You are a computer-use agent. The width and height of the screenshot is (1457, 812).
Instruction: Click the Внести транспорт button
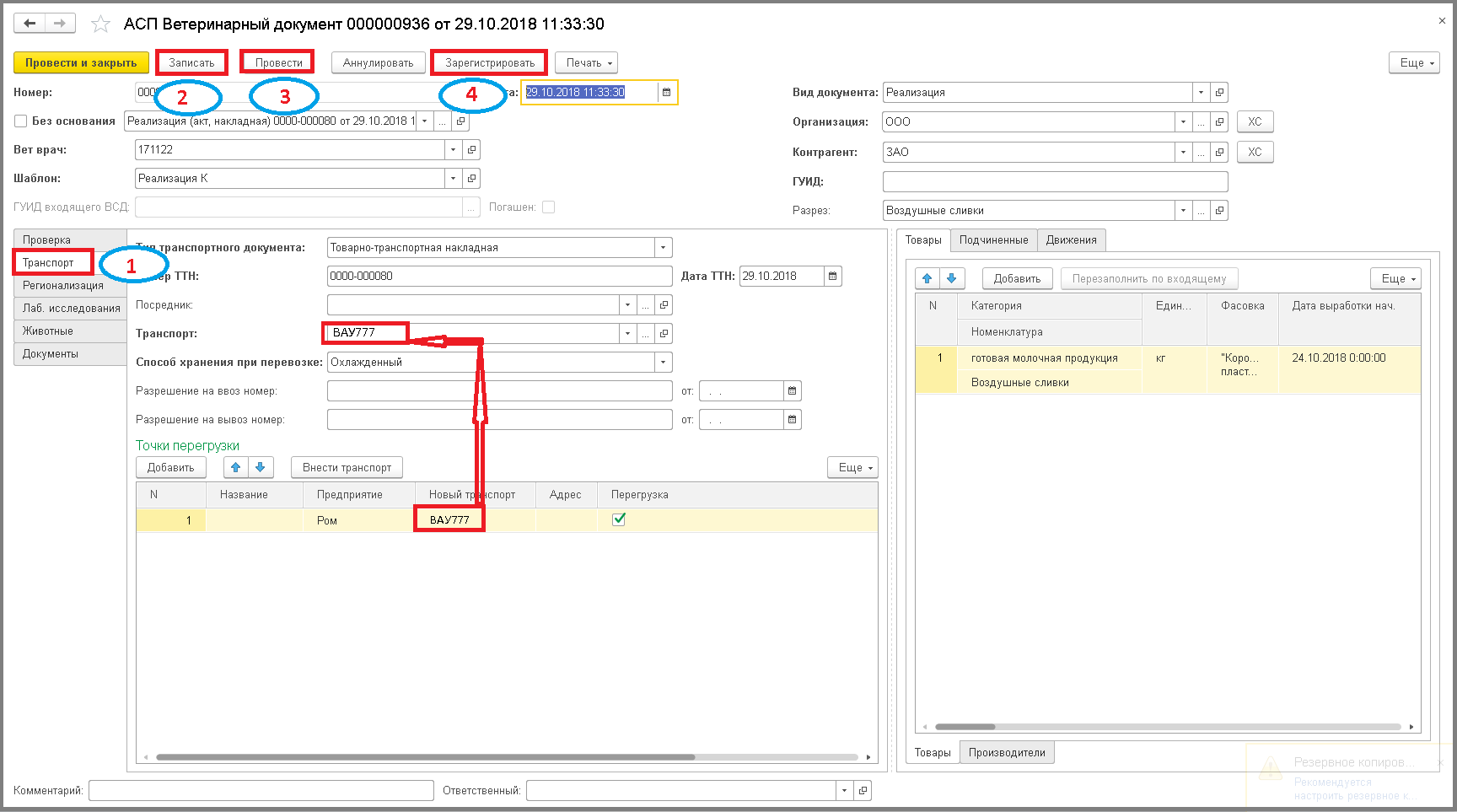(347, 467)
